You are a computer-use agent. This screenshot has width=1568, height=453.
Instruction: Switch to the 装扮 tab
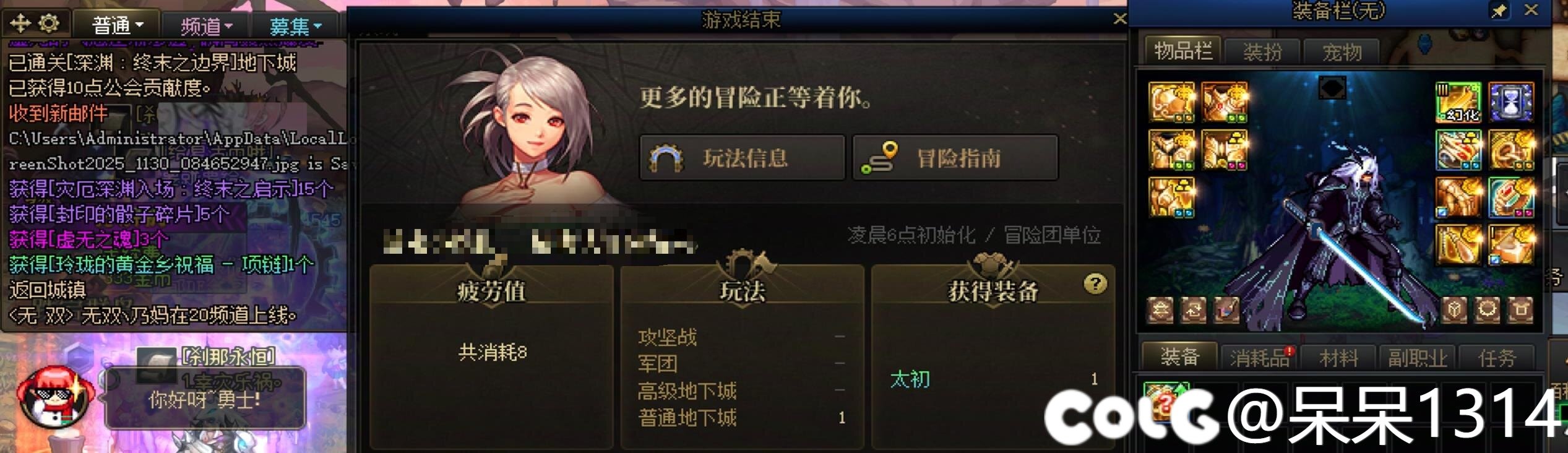pos(1262,51)
